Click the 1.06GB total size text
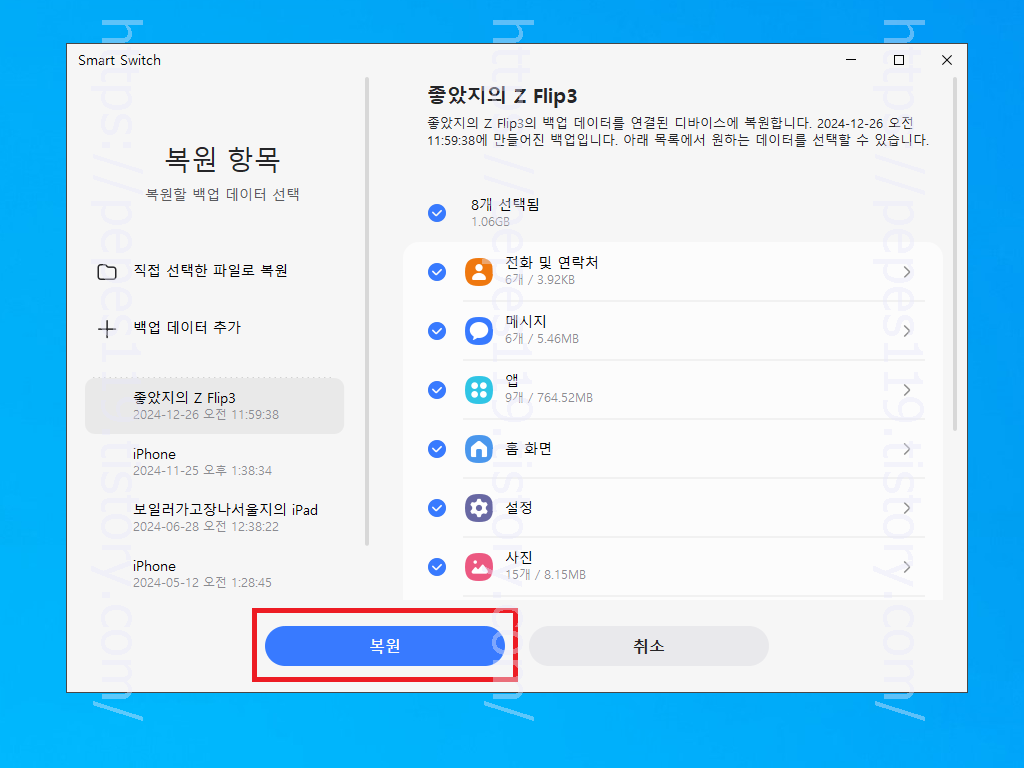This screenshot has height=768, width=1024. tap(490, 222)
